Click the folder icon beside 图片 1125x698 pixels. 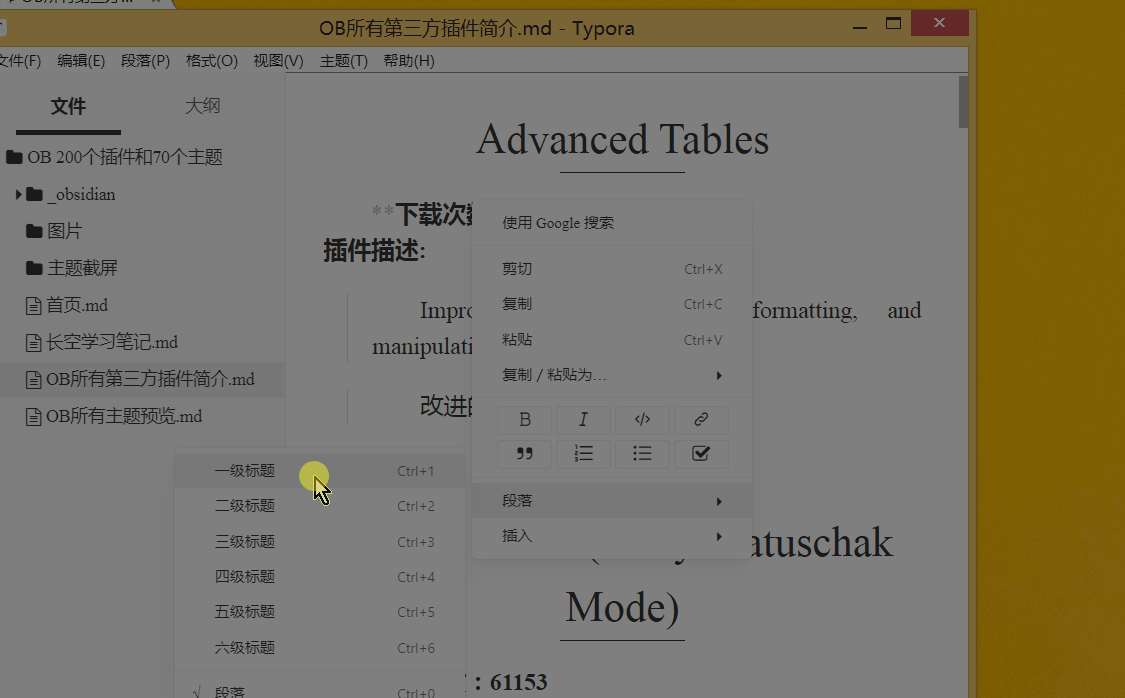point(33,231)
